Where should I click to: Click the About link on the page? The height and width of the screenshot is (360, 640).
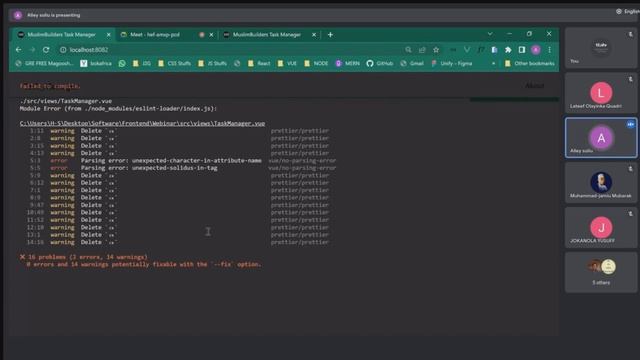pos(534,86)
